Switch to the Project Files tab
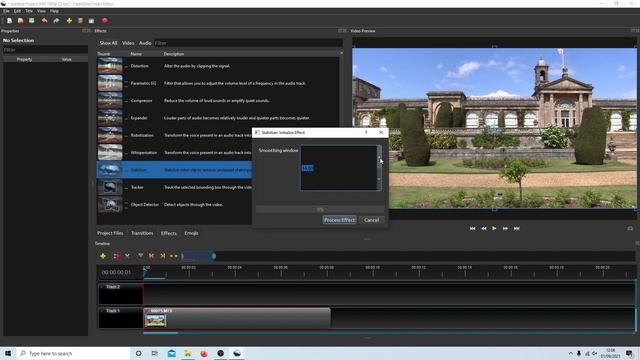This screenshot has height=360, width=640. [110, 233]
